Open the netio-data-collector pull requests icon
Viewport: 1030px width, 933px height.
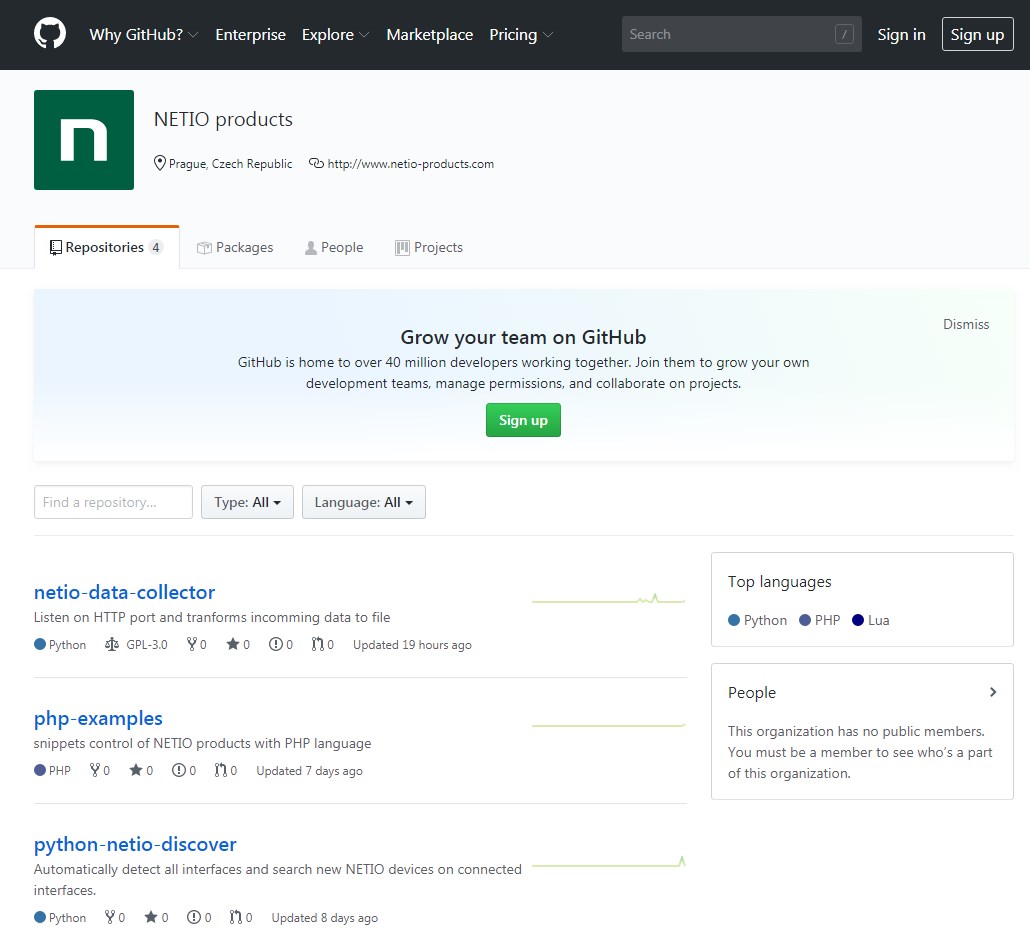[x=318, y=644]
